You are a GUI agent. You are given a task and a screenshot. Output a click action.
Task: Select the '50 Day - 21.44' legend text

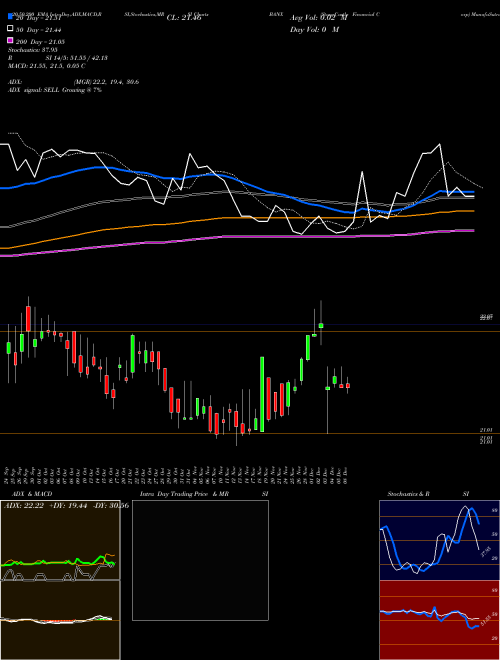(x=39, y=29)
